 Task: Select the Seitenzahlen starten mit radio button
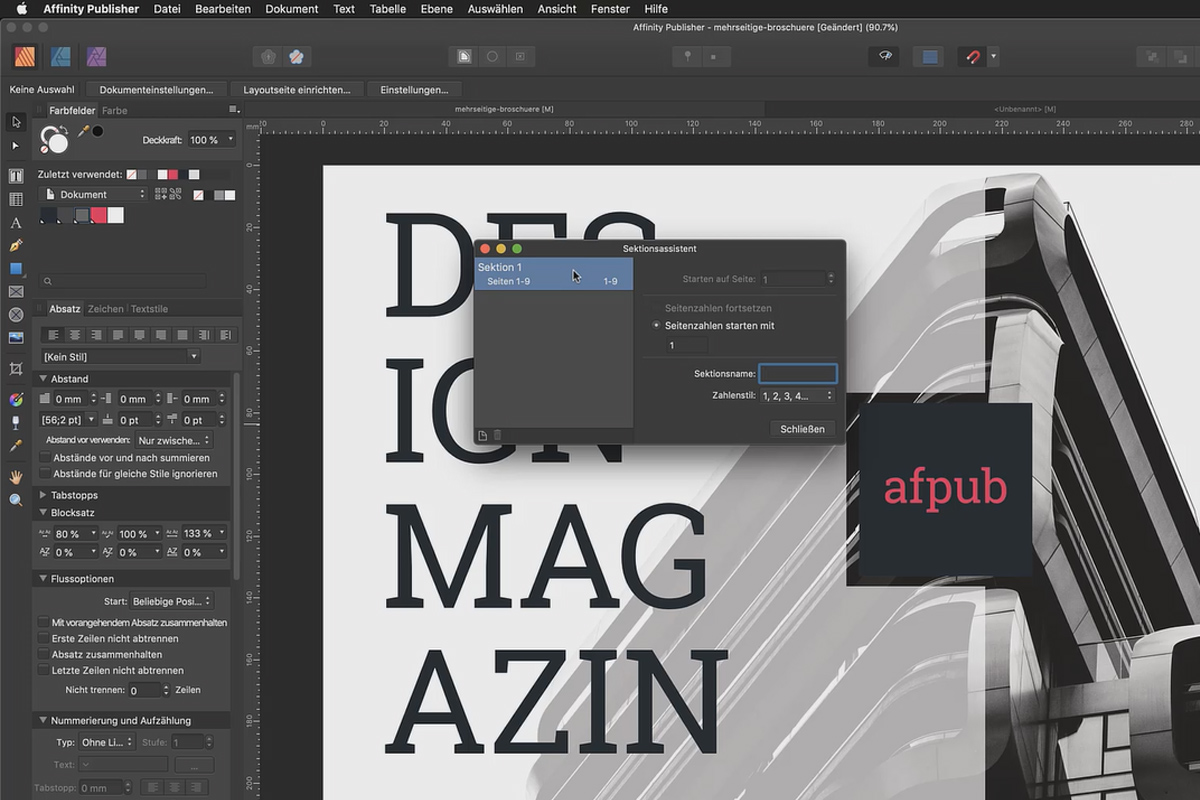tap(658, 325)
